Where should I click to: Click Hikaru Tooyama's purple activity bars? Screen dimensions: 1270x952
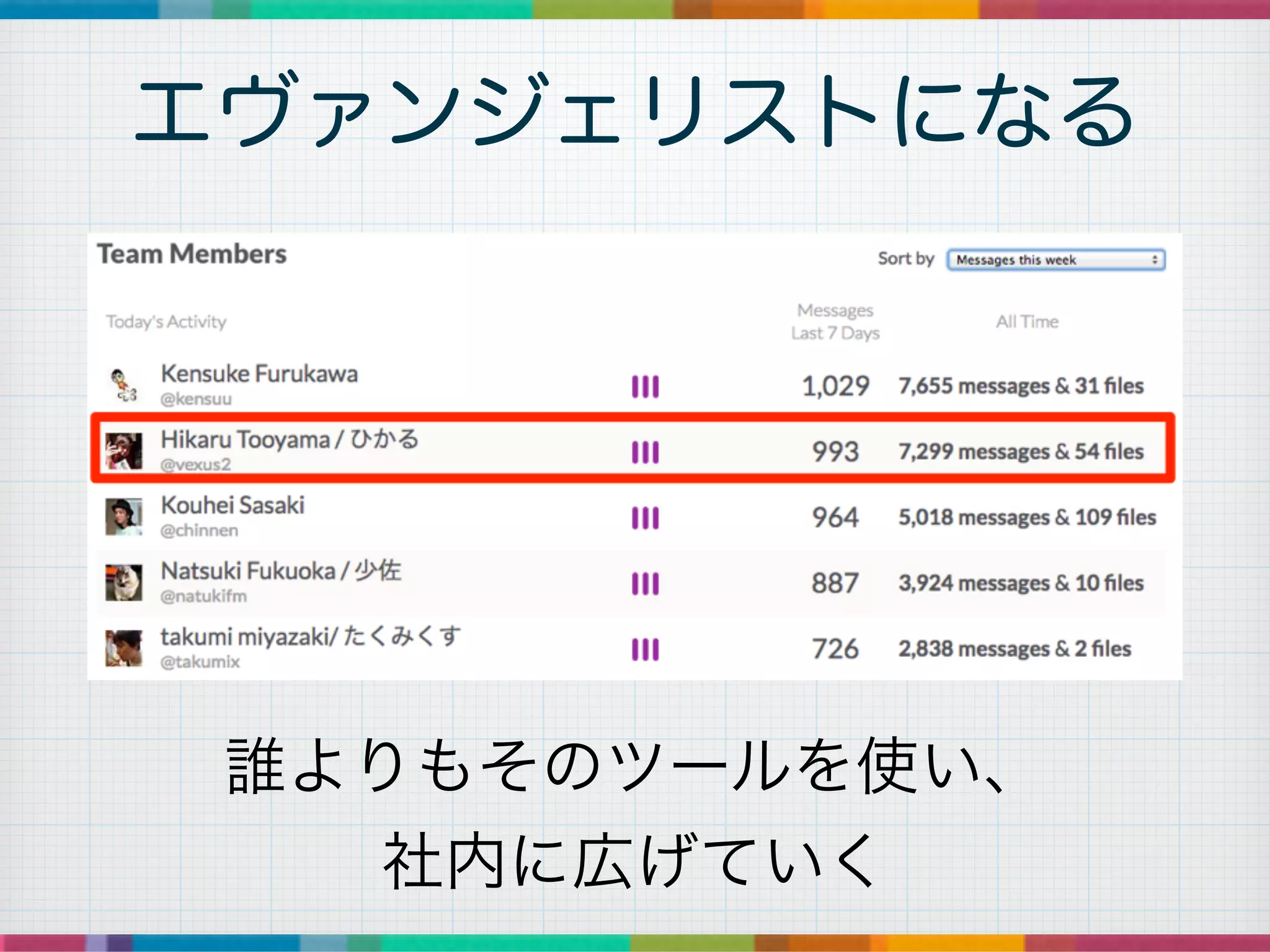pyautogui.click(x=645, y=452)
